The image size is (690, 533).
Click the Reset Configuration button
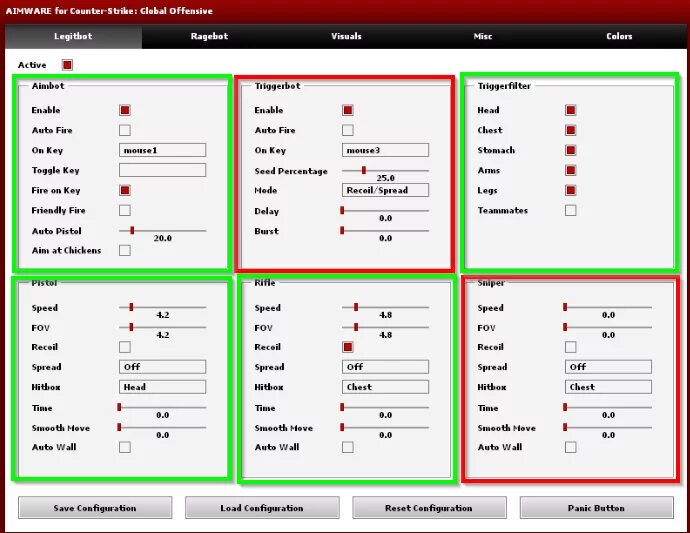pyautogui.click(x=429, y=508)
